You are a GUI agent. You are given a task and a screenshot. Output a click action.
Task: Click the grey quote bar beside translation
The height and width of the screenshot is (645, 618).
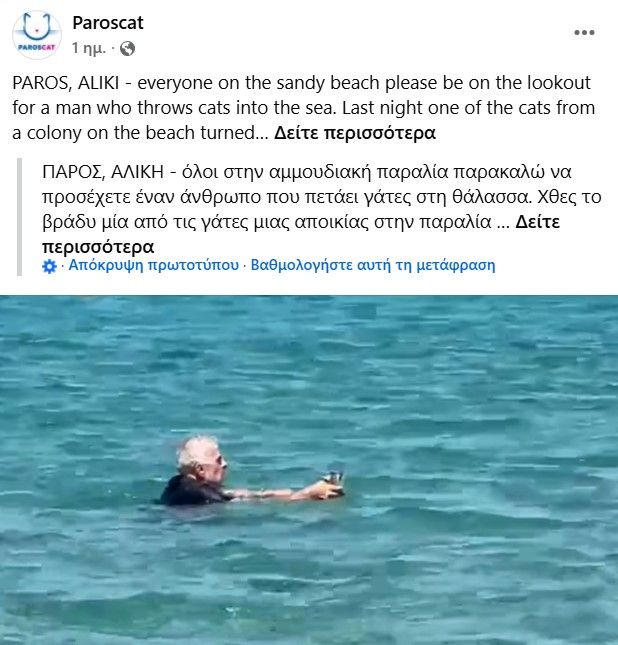(19, 216)
